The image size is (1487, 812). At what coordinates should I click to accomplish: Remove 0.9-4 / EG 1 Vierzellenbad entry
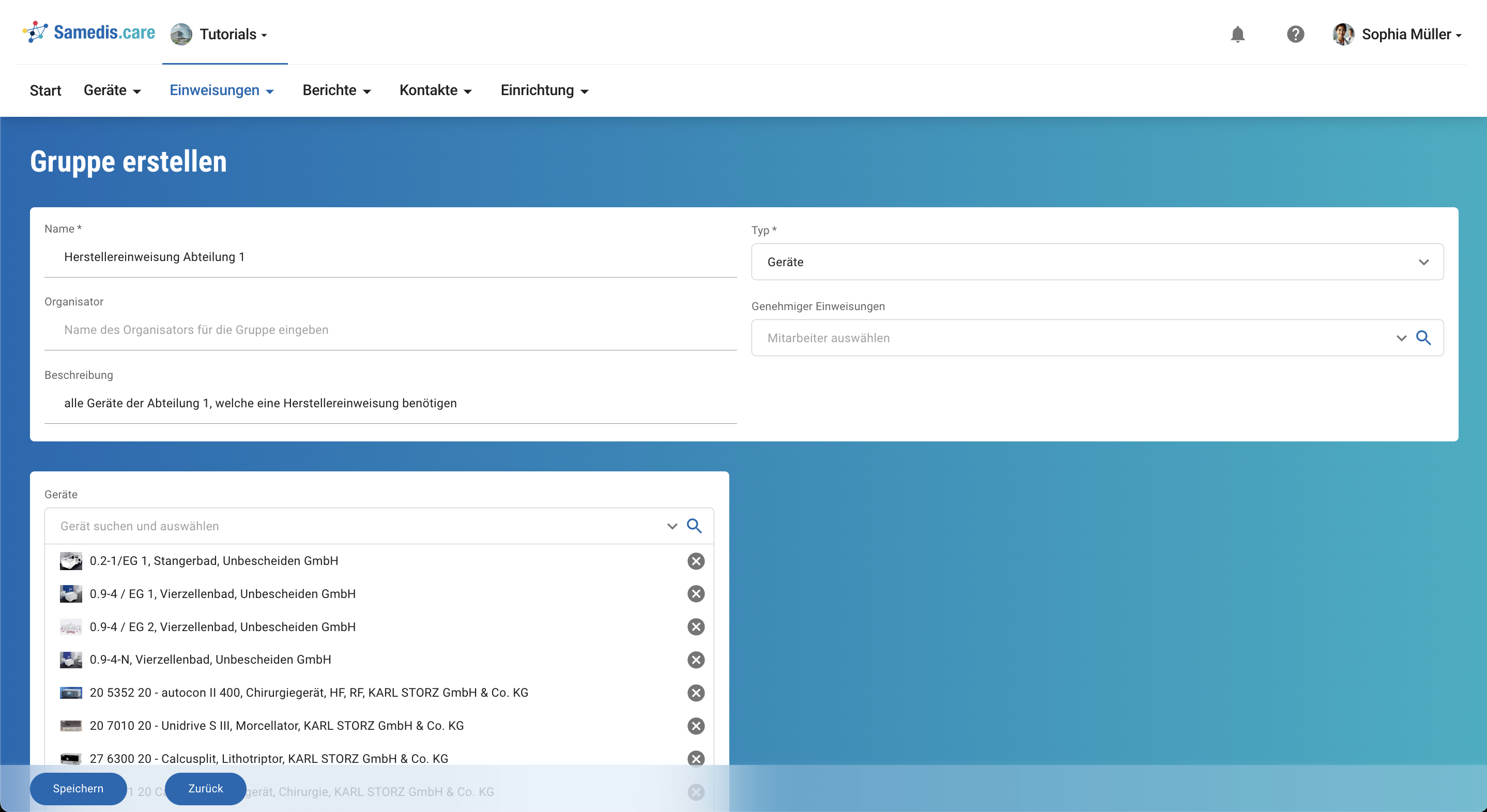tap(696, 594)
